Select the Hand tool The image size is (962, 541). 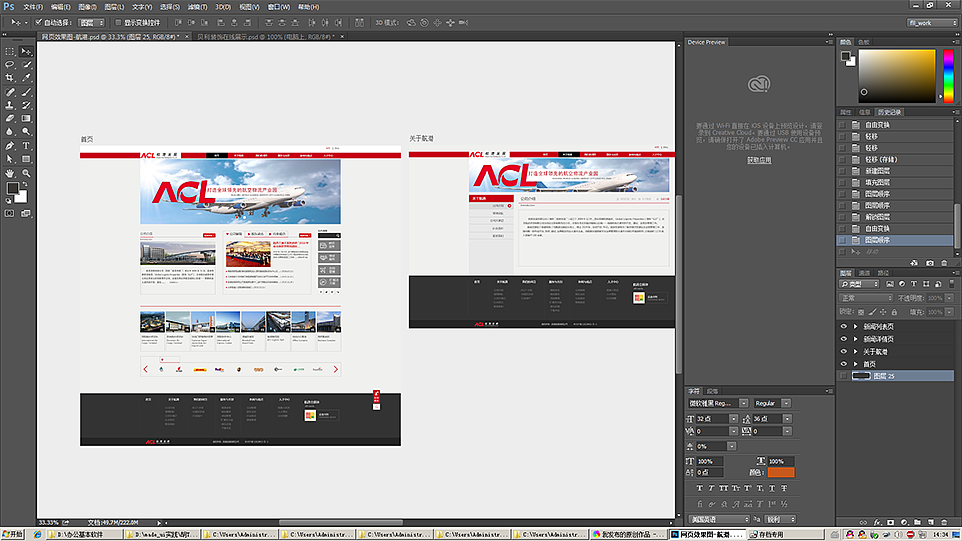click(x=10, y=174)
